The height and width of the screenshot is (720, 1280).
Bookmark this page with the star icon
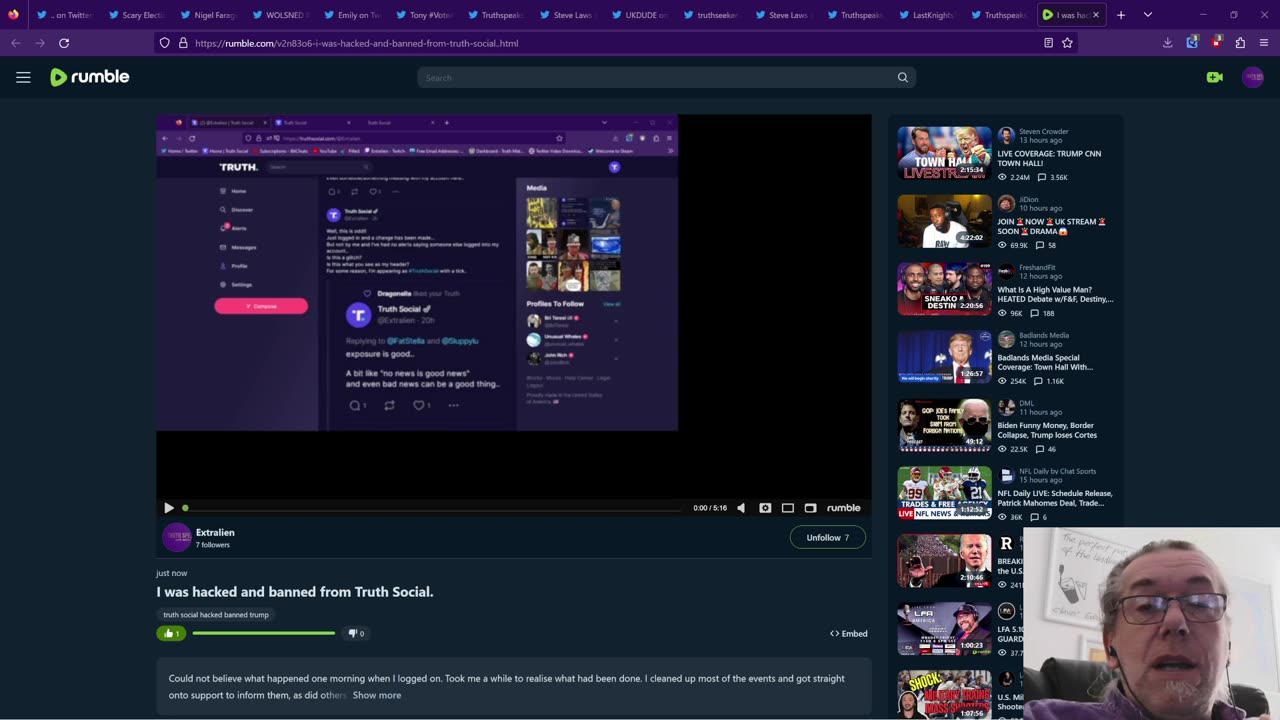(x=1067, y=43)
